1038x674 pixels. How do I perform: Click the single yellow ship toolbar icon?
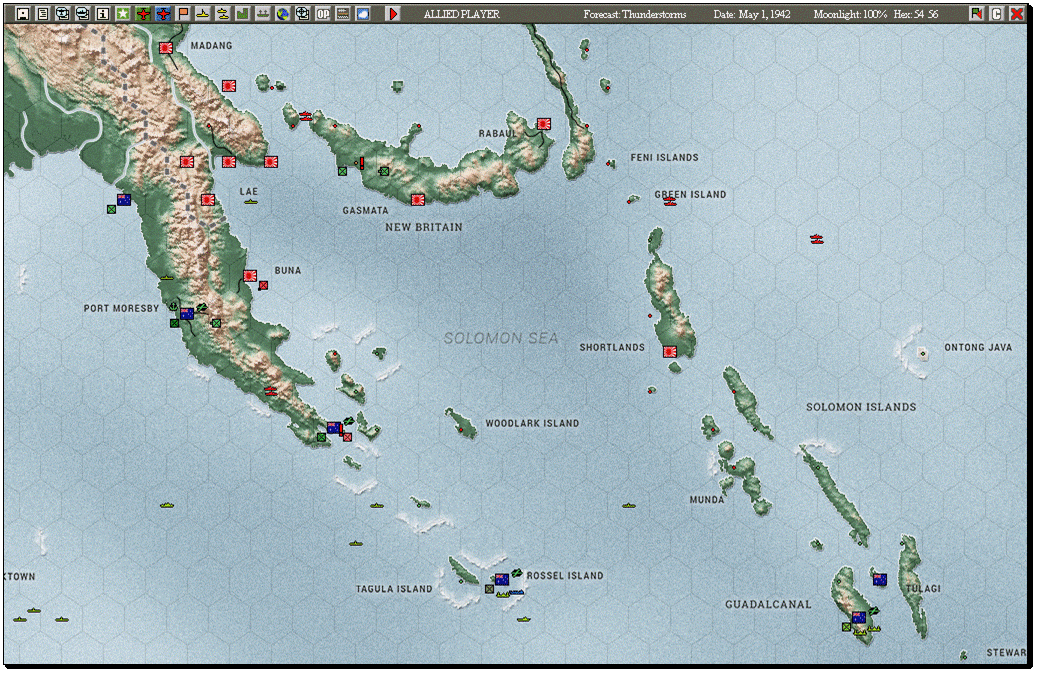[203, 13]
